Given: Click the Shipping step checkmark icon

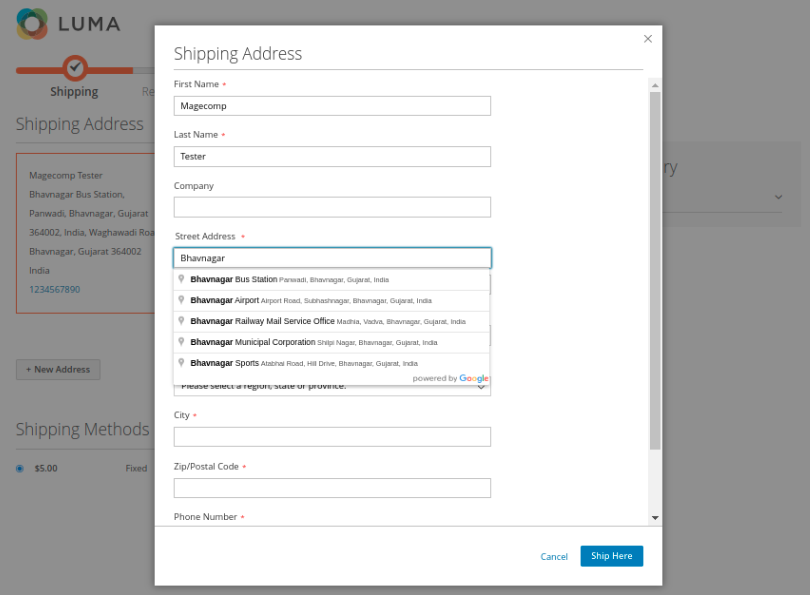Looking at the screenshot, I should pos(75,68).
